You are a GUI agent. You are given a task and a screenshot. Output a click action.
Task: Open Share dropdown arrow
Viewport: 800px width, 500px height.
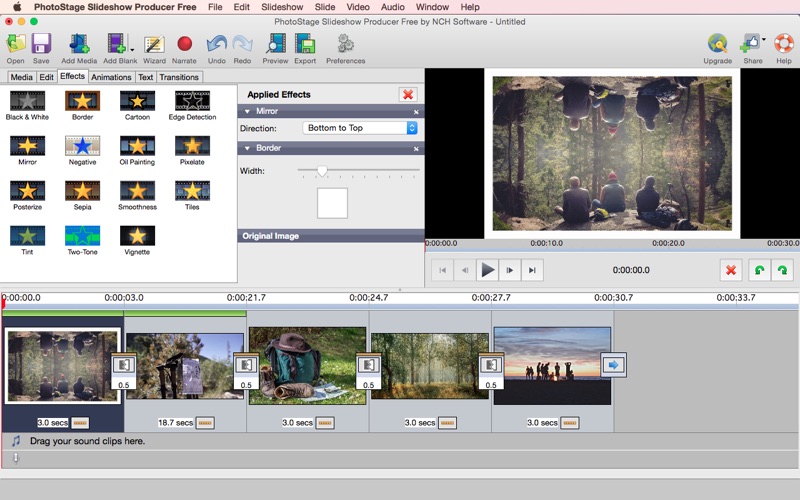click(764, 39)
